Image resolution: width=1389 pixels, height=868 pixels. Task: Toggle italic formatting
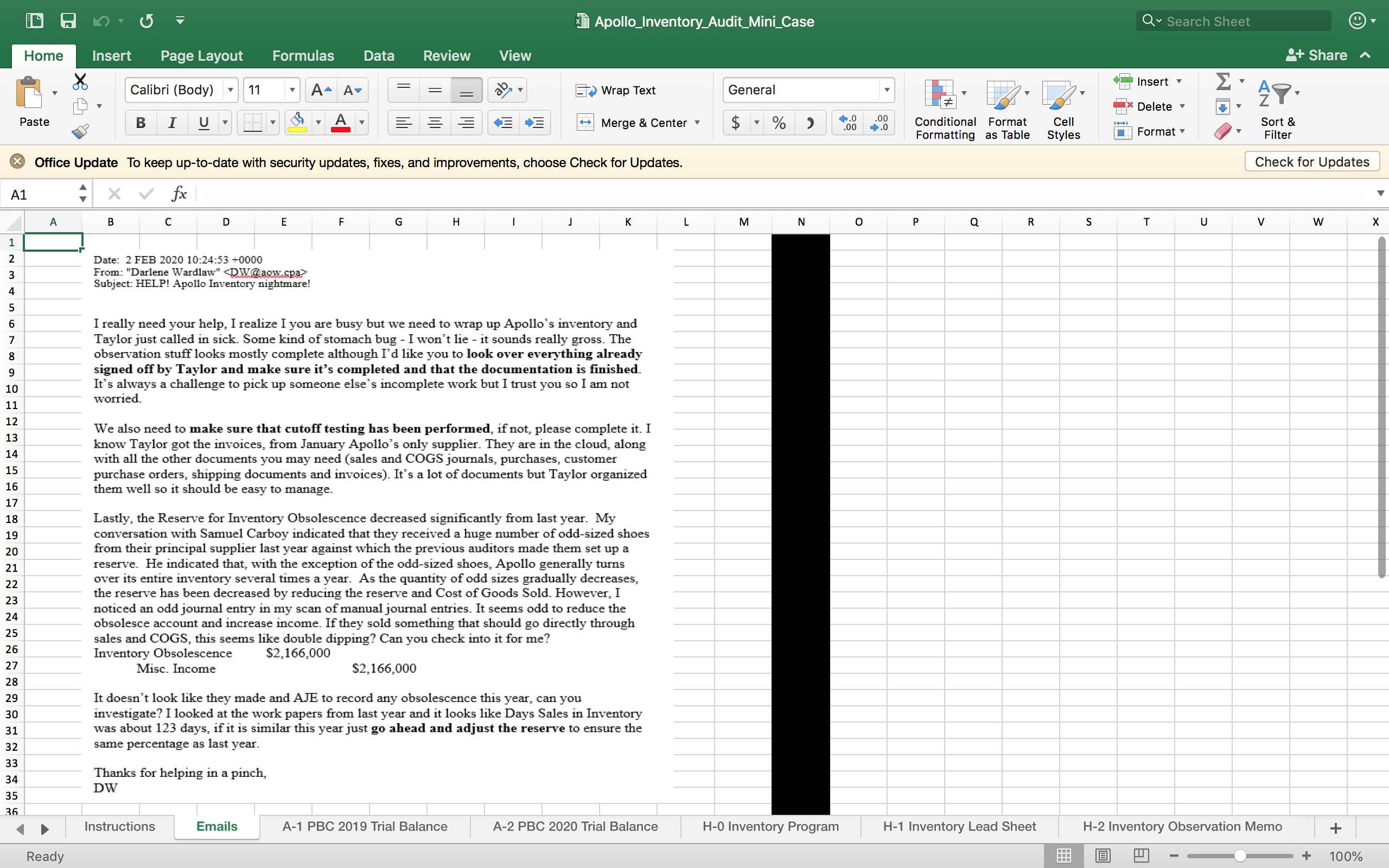coord(171,123)
